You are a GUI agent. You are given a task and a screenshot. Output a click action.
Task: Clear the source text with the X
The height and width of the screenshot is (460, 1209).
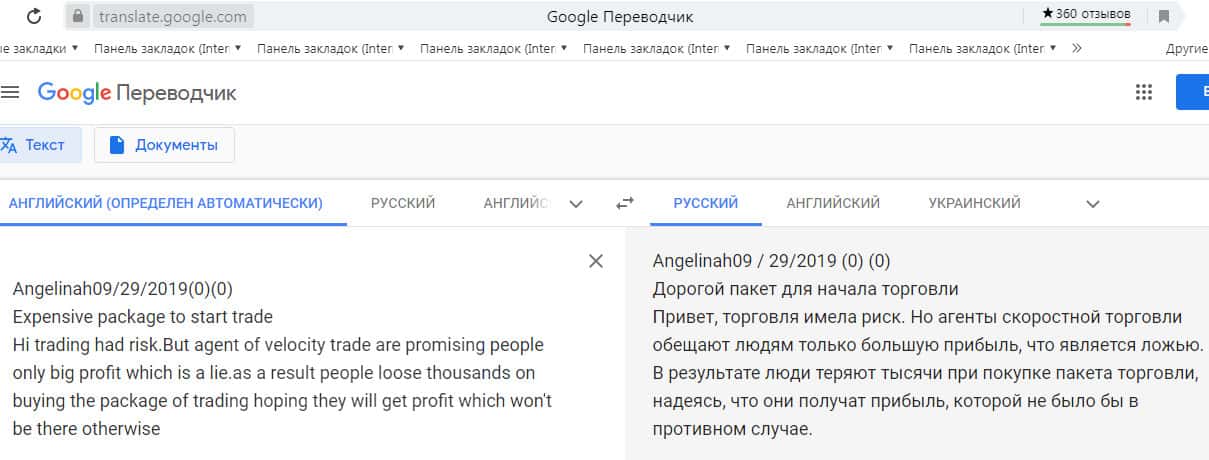tap(596, 261)
